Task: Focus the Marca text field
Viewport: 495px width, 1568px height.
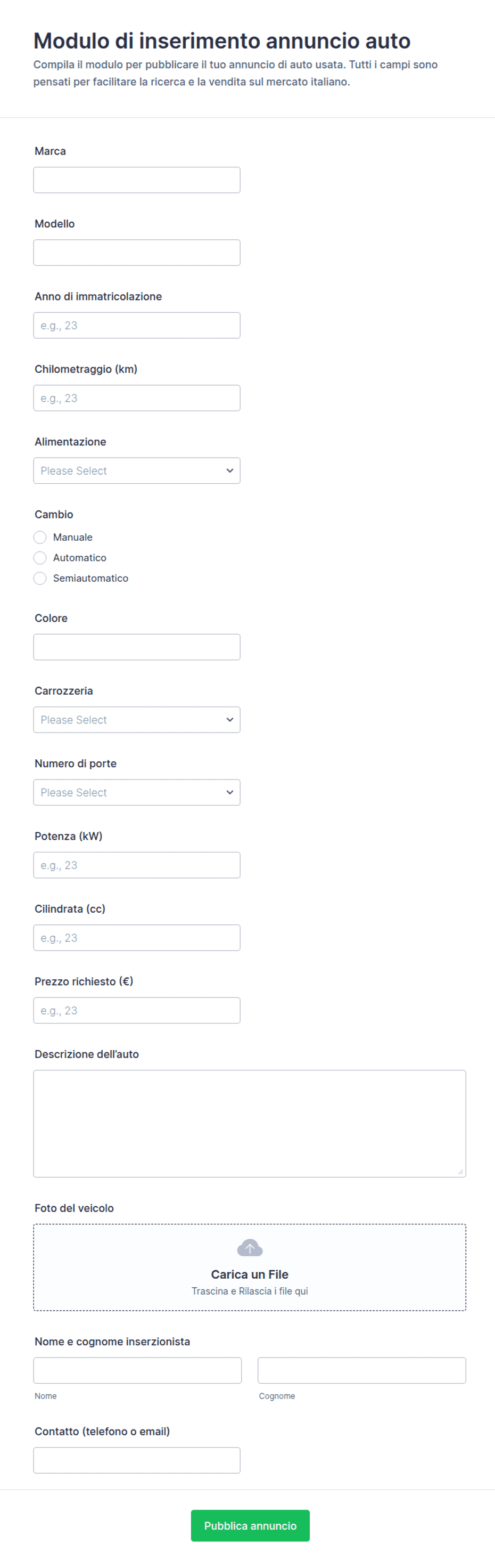Action: 137,180
